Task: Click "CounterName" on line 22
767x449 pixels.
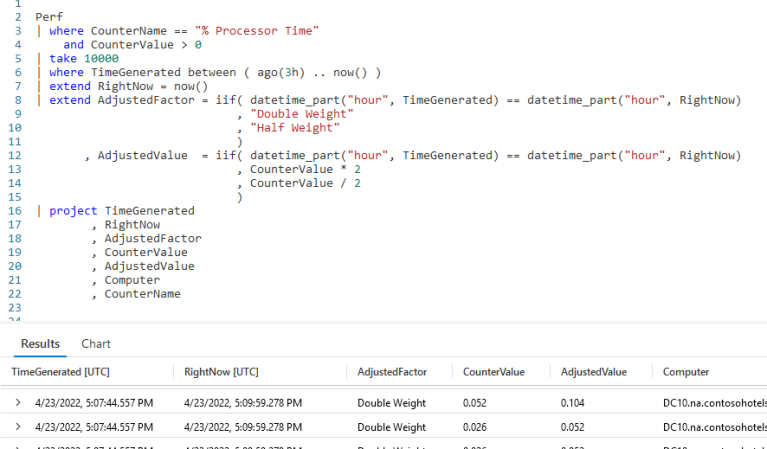Action: point(142,294)
